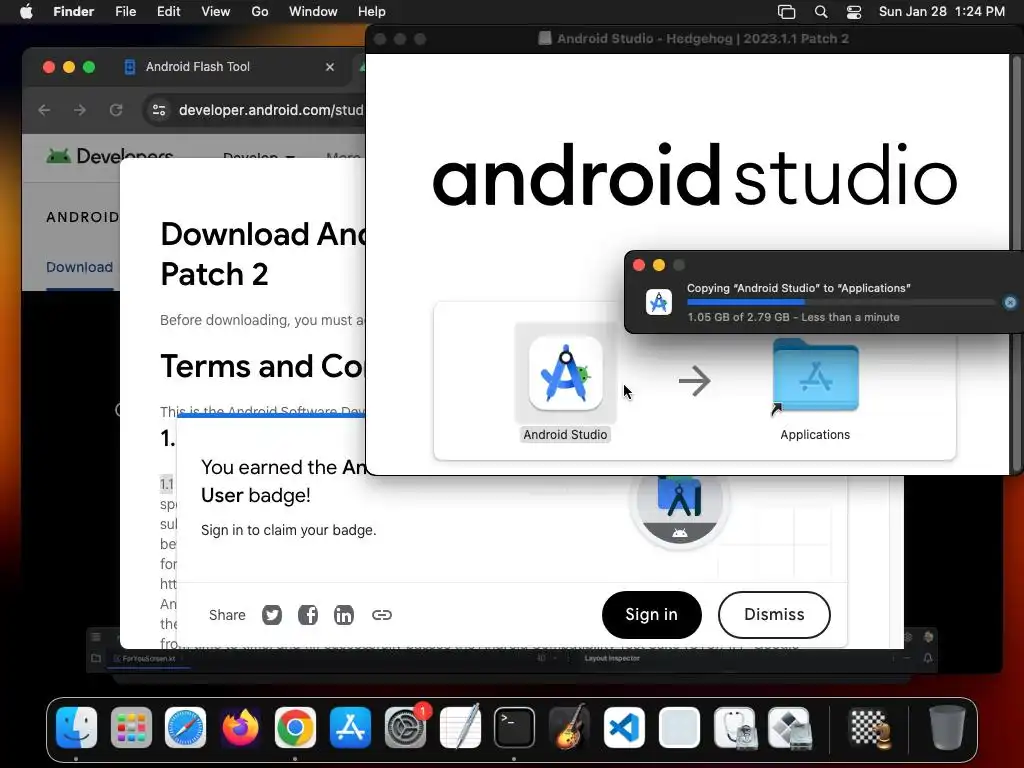The width and height of the screenshot is (1024, 768).
Task: Open the Apple menu
Action: point(26,12)
